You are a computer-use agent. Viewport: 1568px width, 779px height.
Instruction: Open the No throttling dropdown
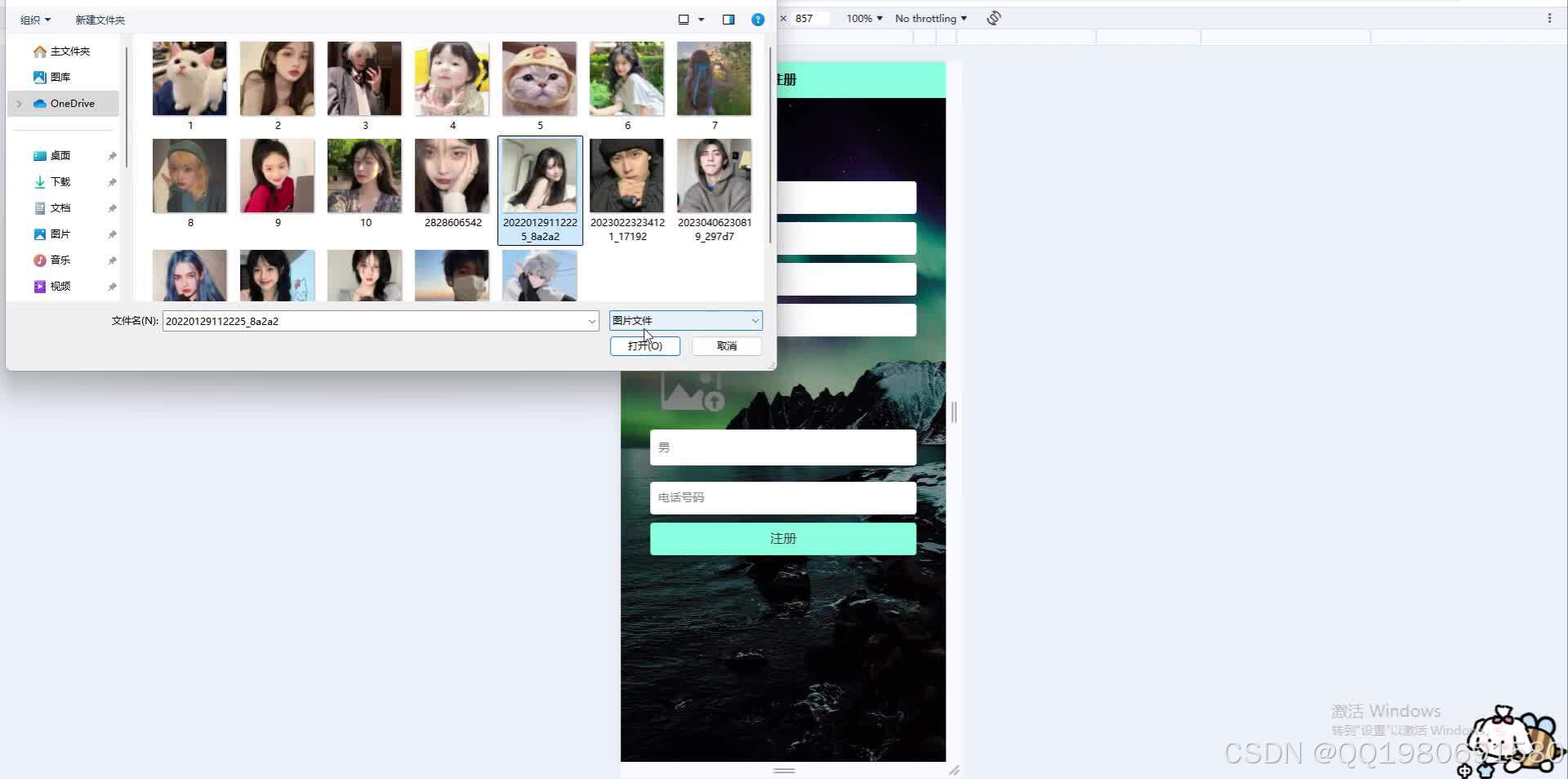929,17
